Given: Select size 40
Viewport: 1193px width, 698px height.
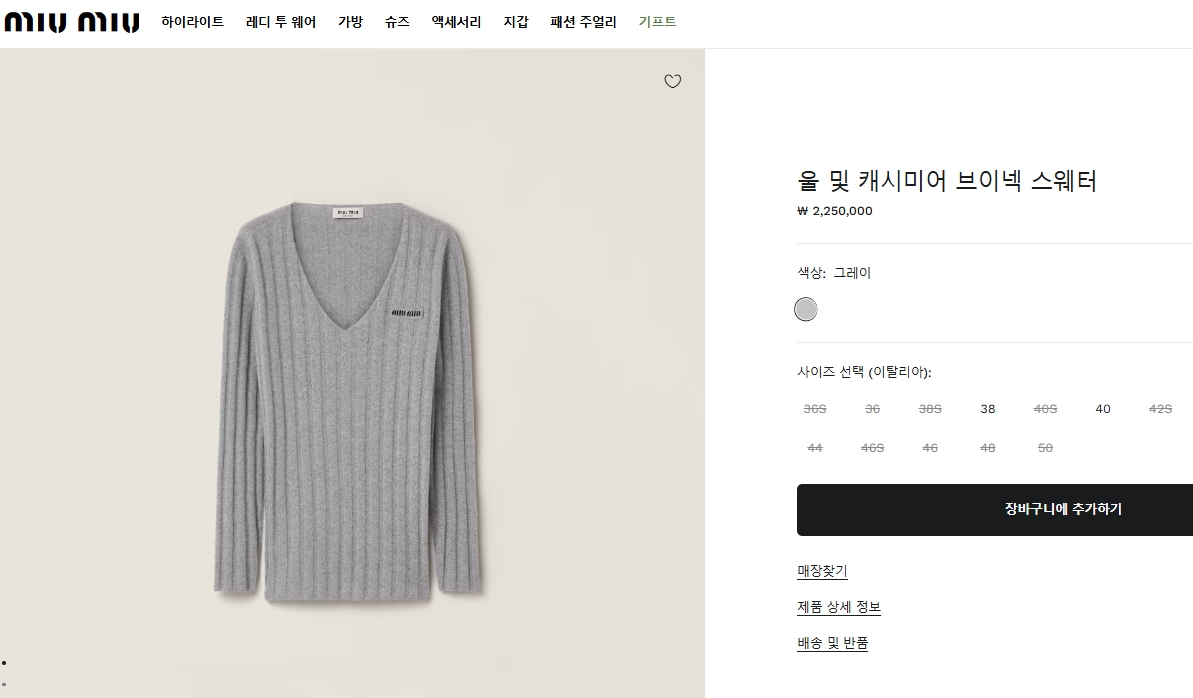Looking at the screenshot, I should (1103, 409).
